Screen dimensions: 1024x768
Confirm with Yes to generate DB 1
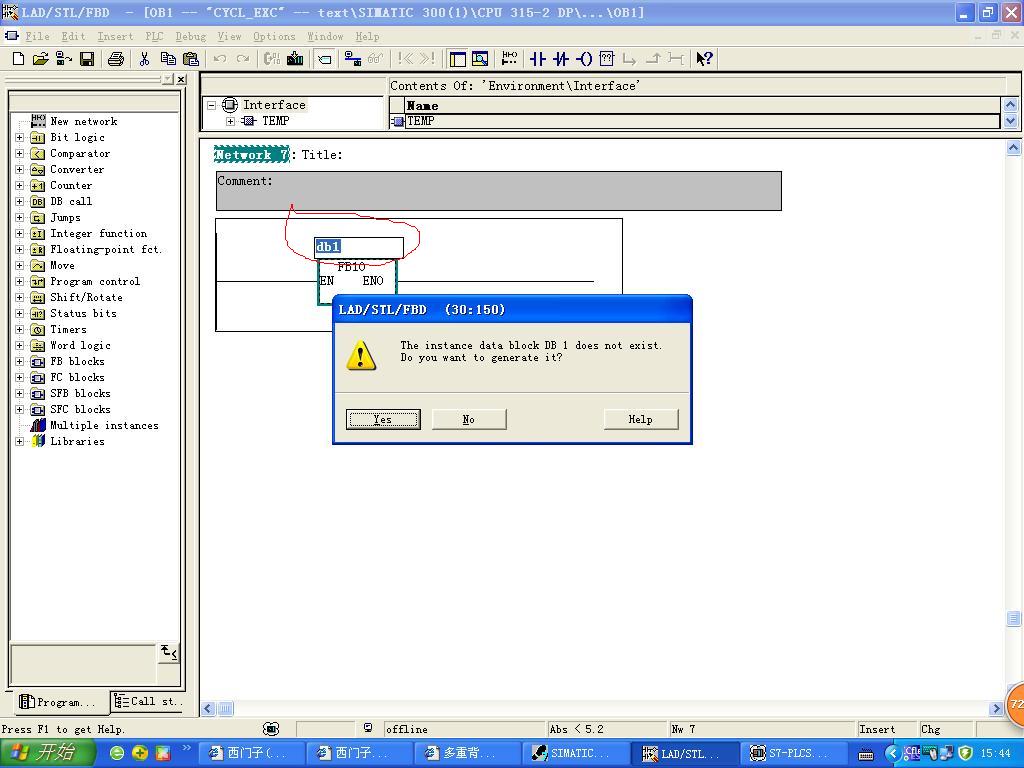point(383,419)
